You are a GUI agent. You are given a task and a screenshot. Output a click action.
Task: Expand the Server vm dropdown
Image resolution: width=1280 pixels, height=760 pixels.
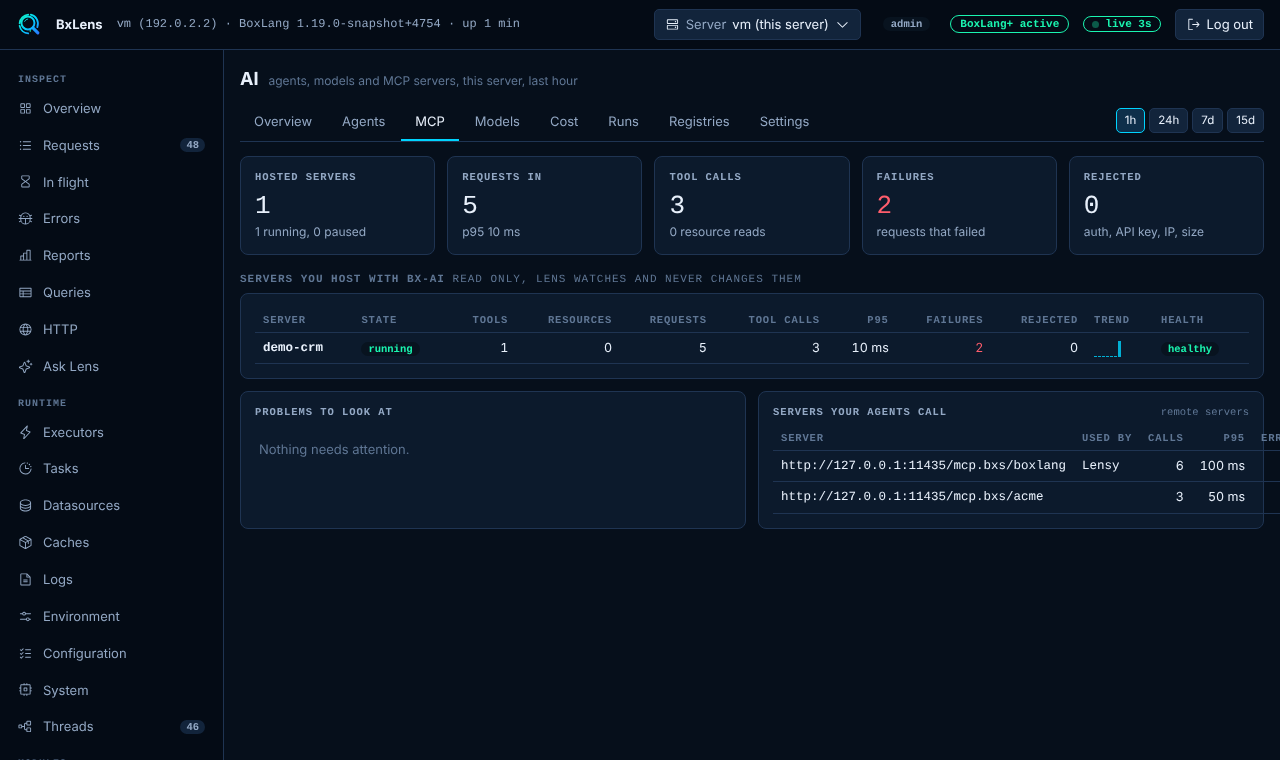[757, 24]
